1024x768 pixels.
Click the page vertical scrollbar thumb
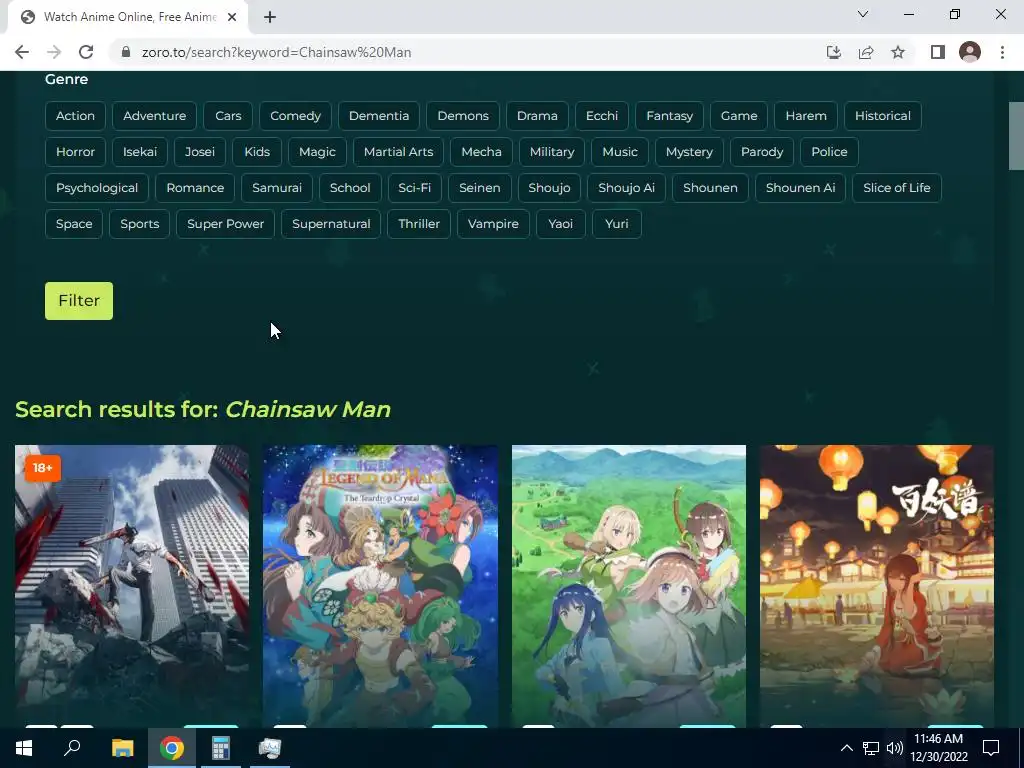(x=1016, y=136)
